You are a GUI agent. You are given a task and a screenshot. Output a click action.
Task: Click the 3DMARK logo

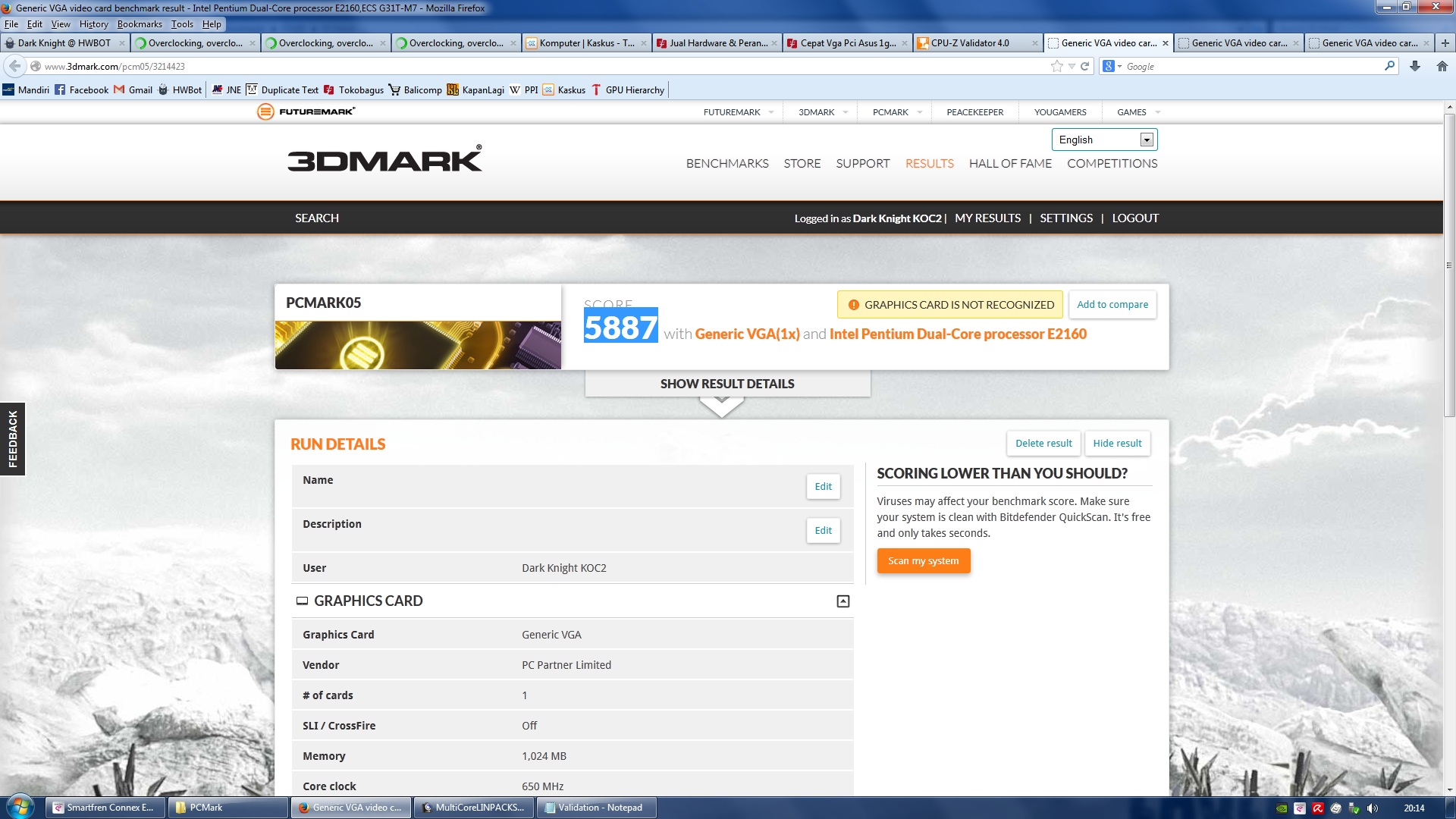[x=384, y=158]
